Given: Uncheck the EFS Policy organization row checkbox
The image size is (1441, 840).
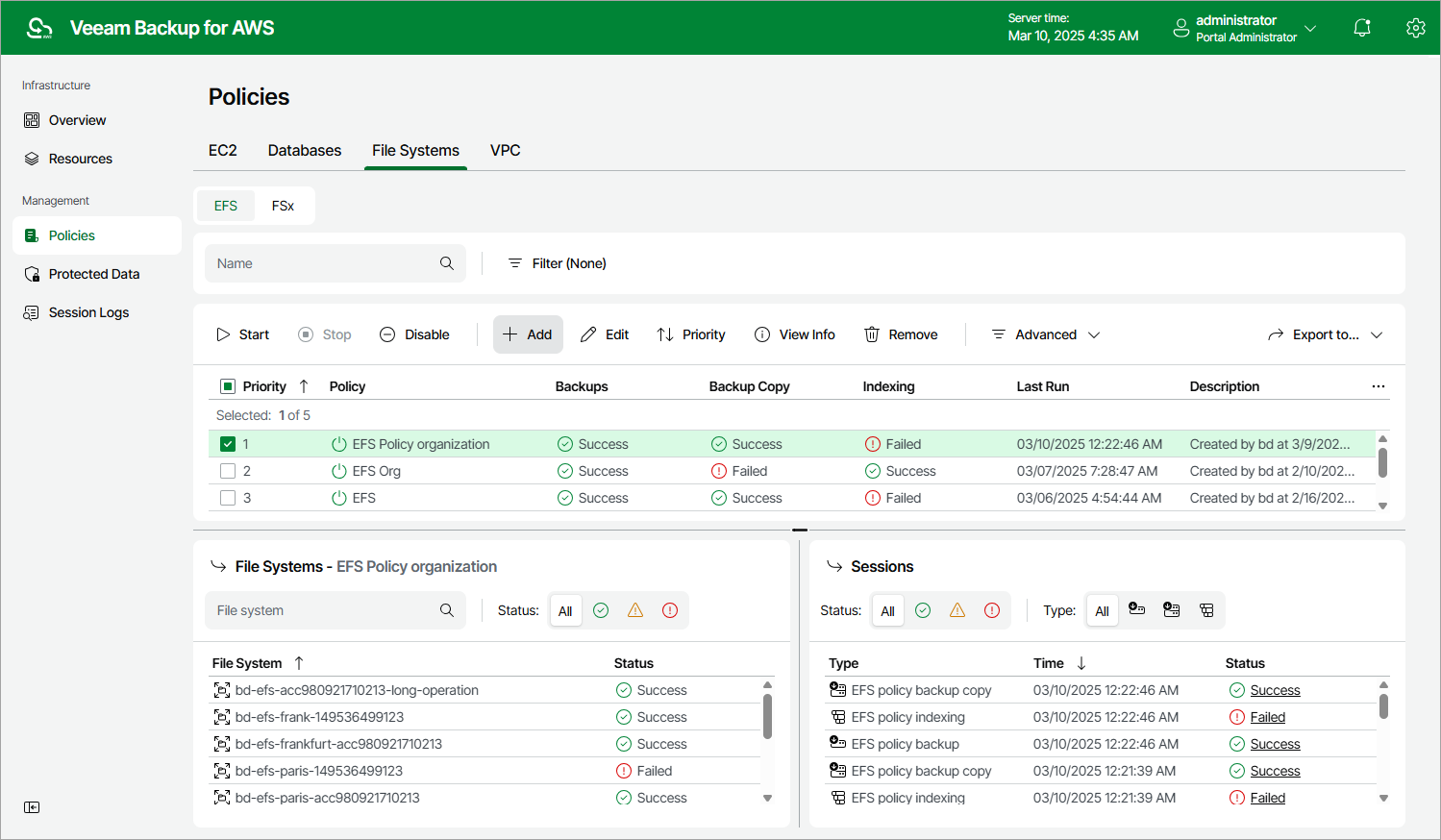Looking at the screenshot, I should coord(228,444).
